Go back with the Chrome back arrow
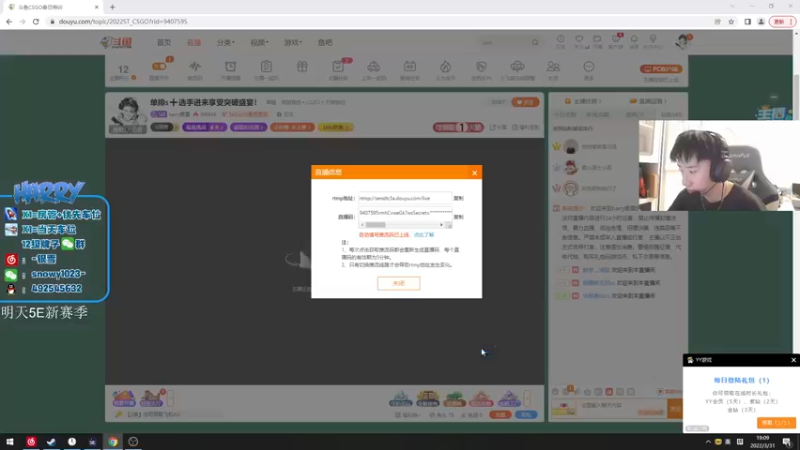Viewport: 800px width, 450px height. (9, 21)
